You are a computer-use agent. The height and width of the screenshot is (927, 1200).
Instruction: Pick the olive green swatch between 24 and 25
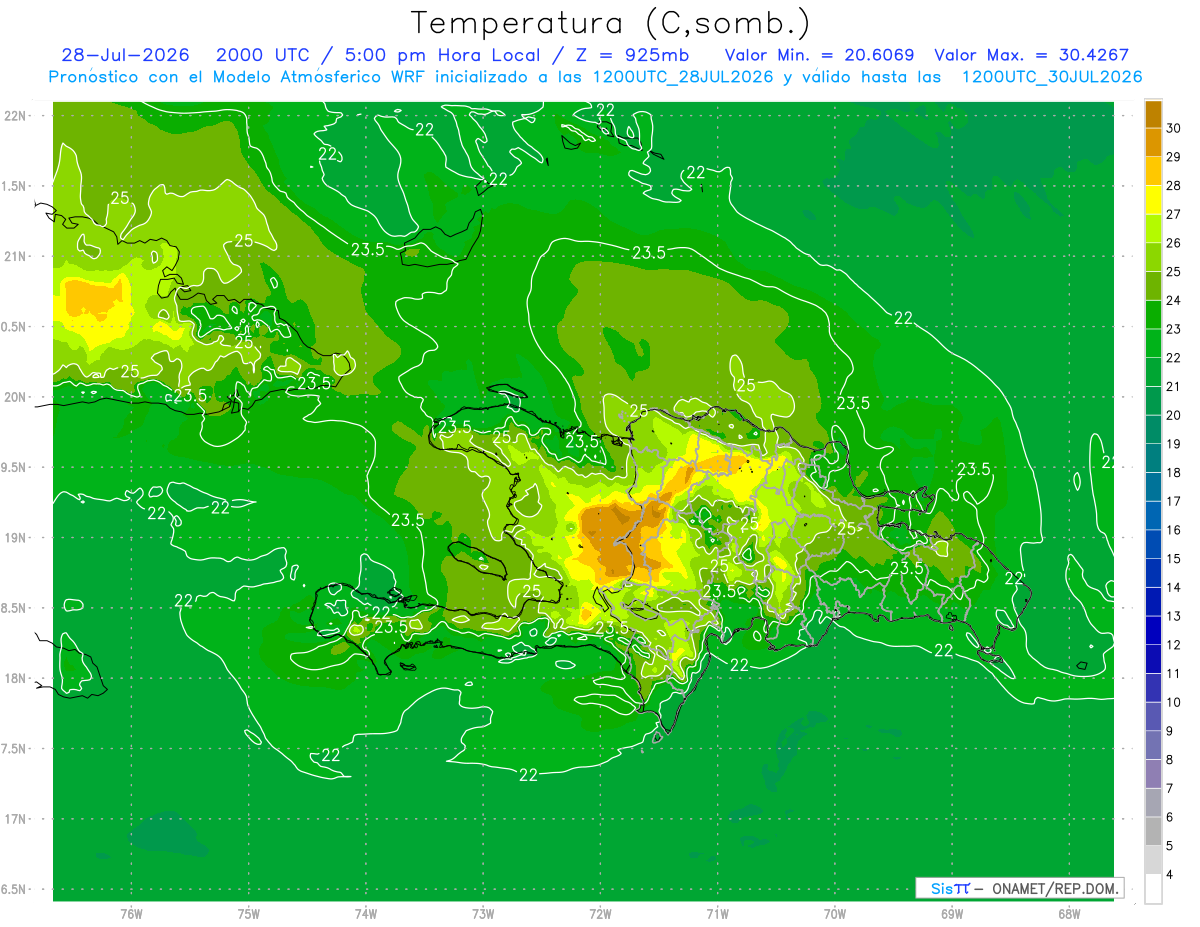pos(1153,286)
